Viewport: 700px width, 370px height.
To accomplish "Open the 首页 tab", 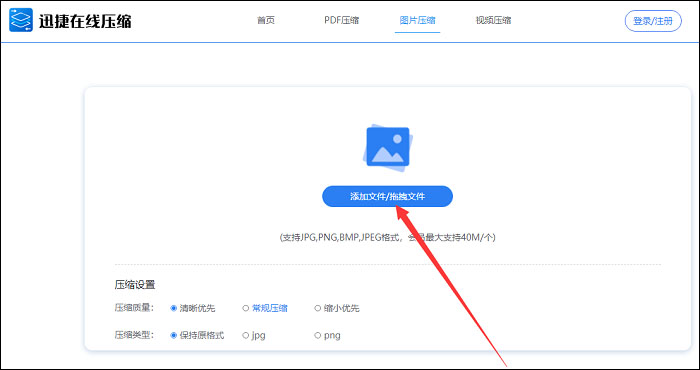I will click(x=266, y=21).
